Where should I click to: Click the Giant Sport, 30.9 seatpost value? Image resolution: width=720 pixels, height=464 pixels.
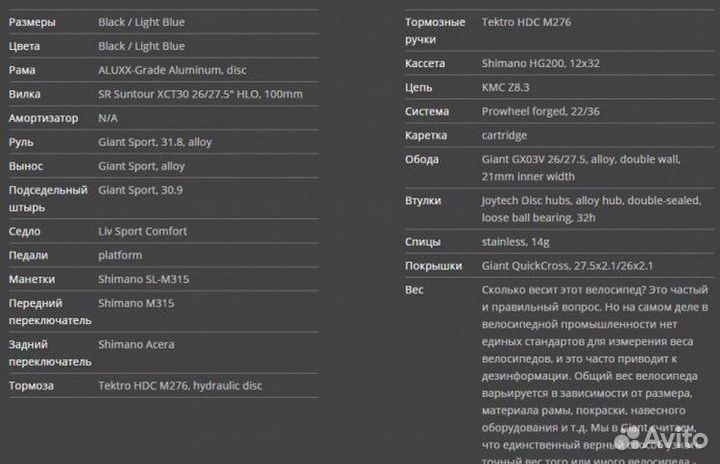140,189
